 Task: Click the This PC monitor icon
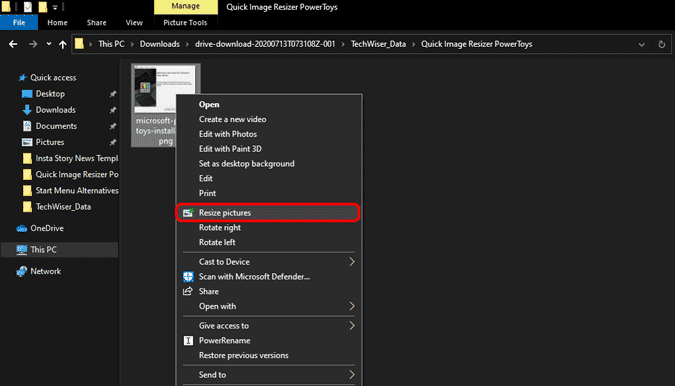click(x=22, y=250)
